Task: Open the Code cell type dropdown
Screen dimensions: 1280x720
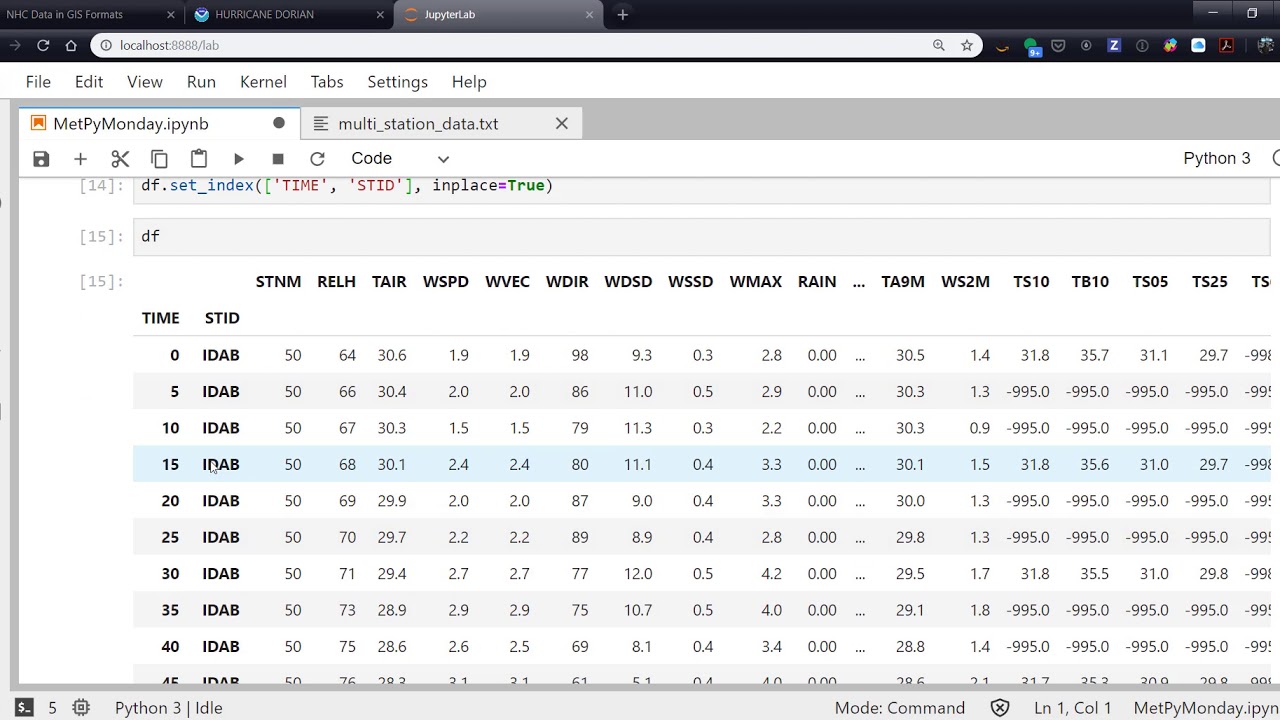Action: coord(400,159)
